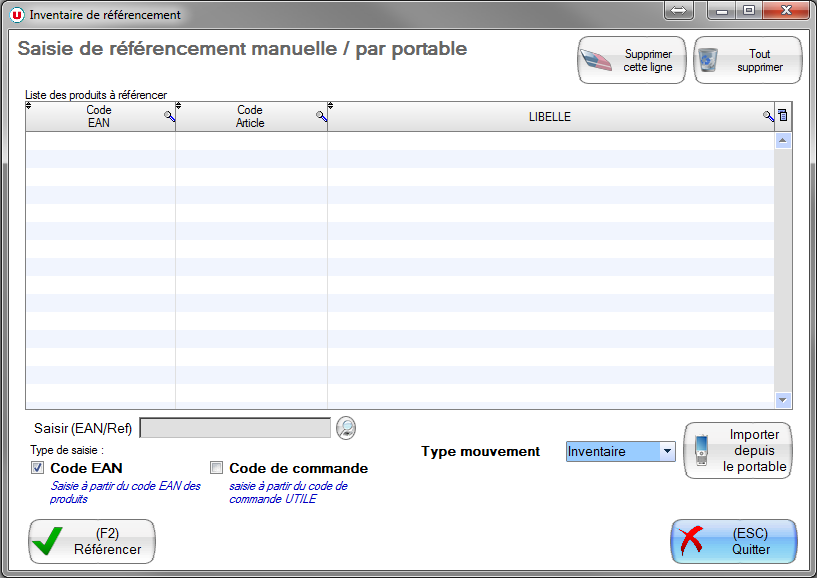Click the search icon in Code Article header
This screenshot has height=578, width=817.
[x=321, y=117]
